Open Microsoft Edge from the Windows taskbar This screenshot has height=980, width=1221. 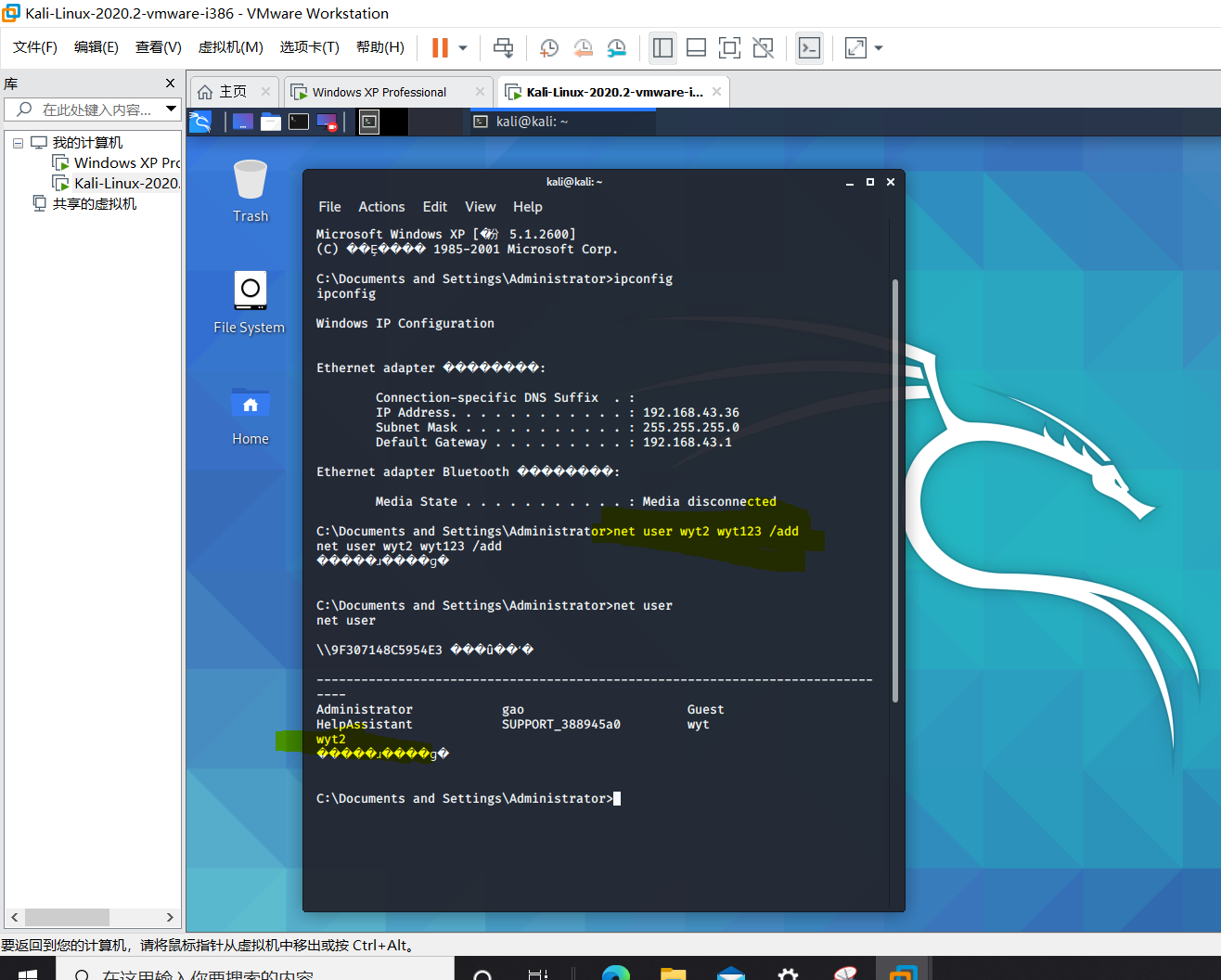pos(616,973)
